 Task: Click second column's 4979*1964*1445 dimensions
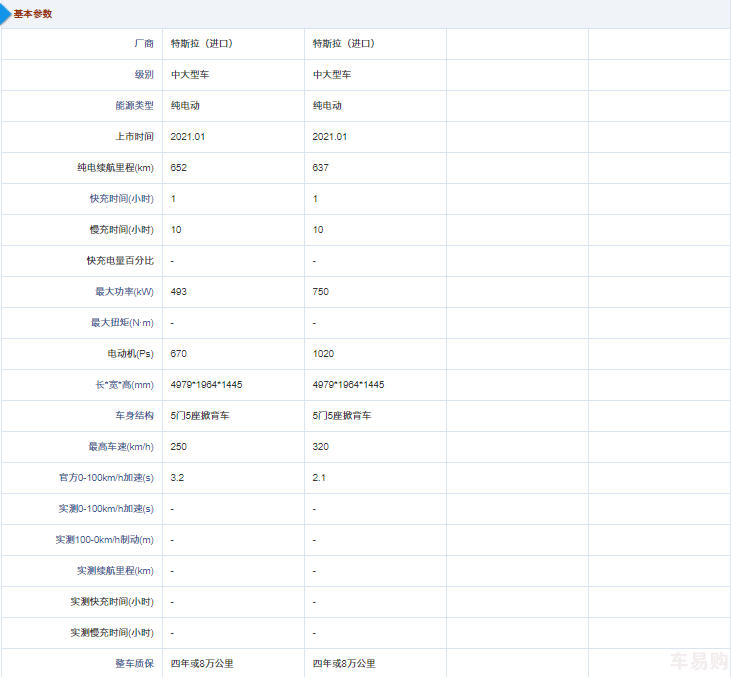click(x=348, y=385)
